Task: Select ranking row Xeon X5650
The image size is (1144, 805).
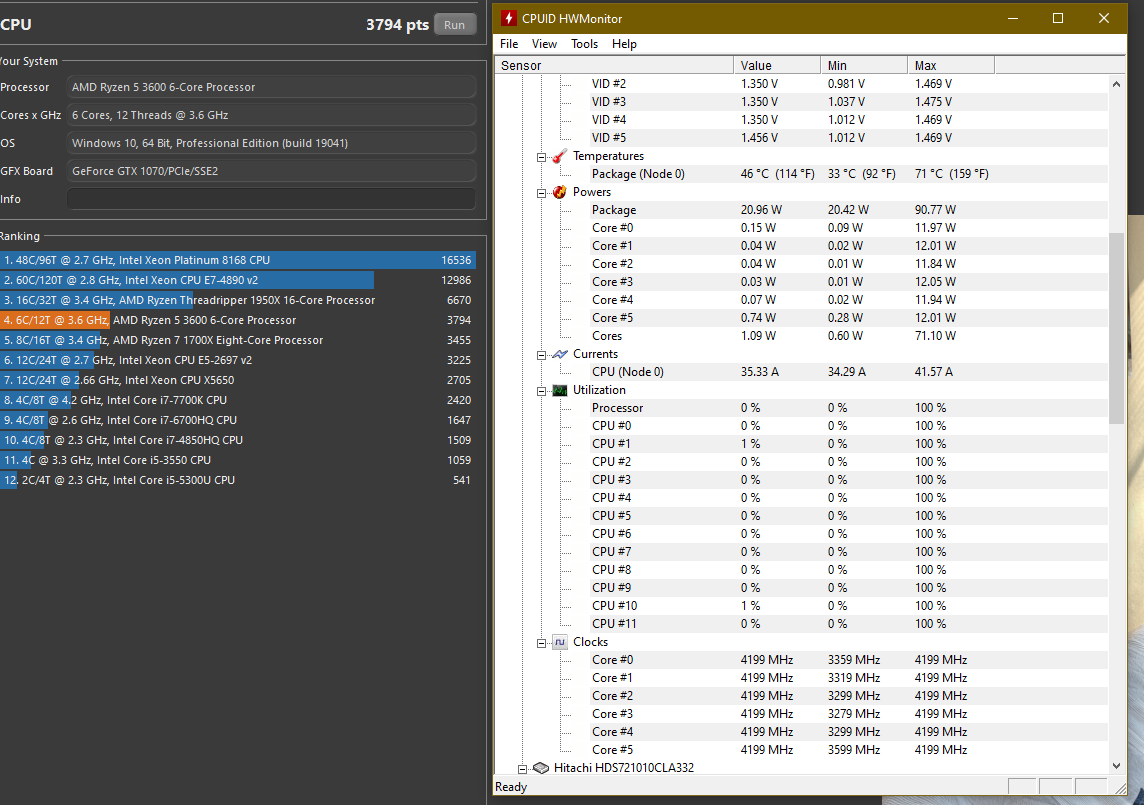Action: click(x=238, y=380)
